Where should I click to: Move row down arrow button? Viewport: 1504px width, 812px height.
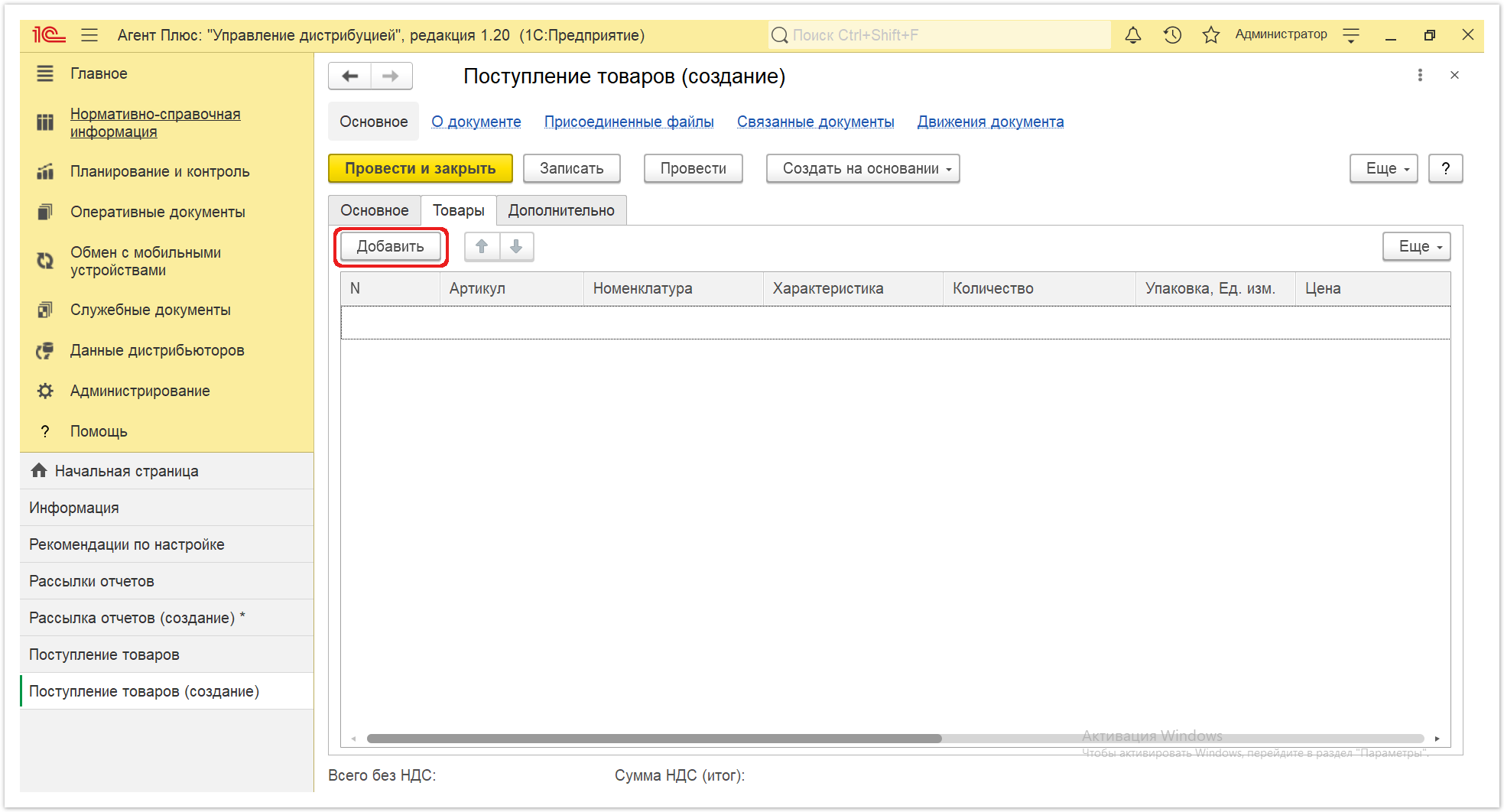(x=516, y=246)
